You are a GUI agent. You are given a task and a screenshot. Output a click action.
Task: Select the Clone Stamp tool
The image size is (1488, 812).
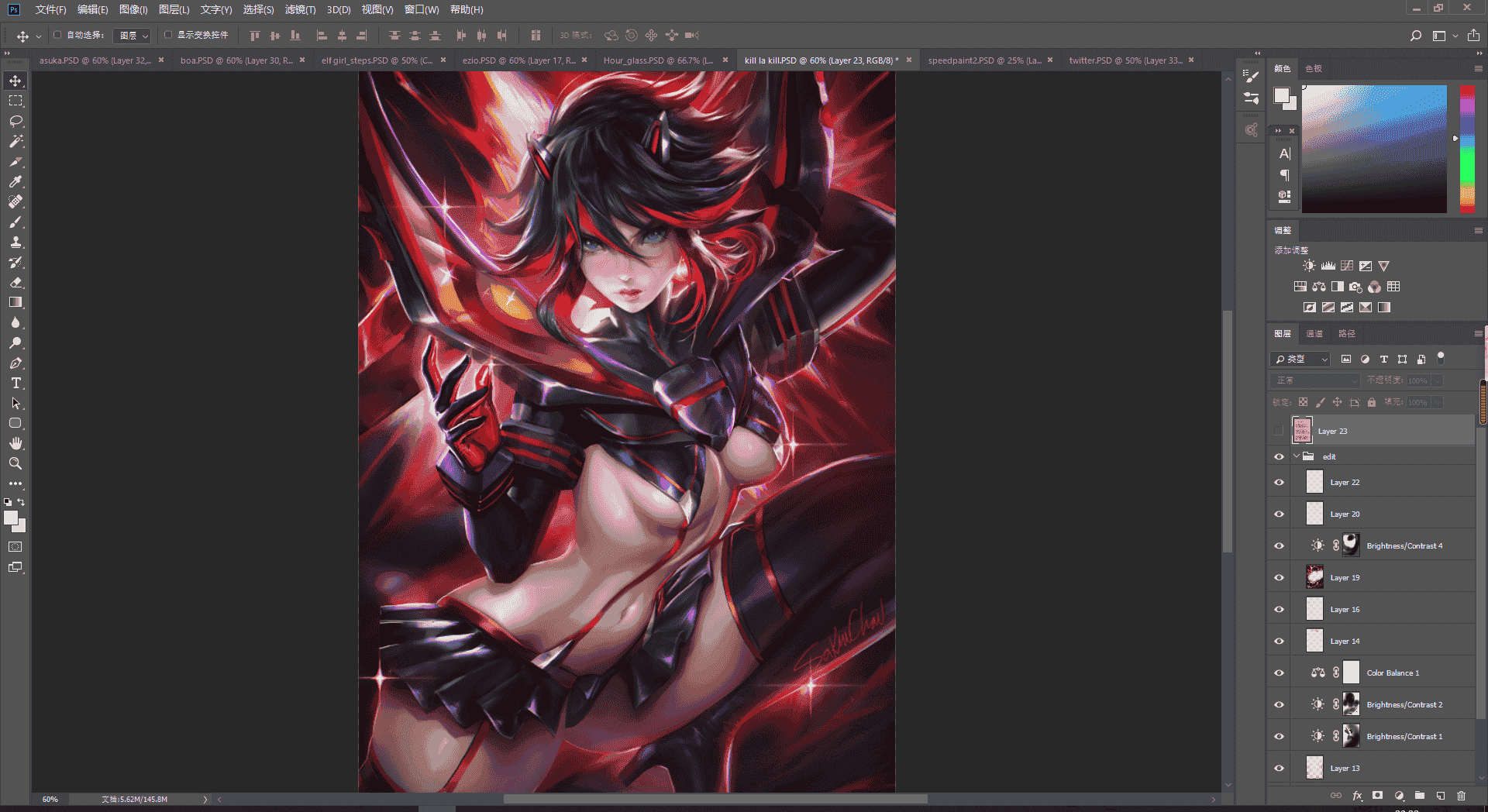(15, 242)
